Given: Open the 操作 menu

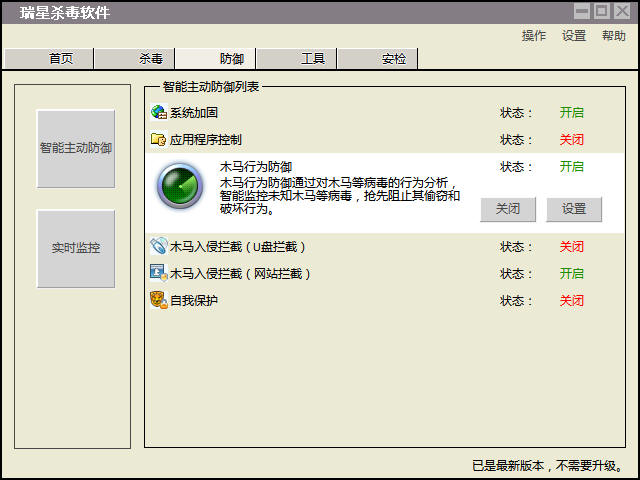Looking at the screenshot, I should point(534,36).
